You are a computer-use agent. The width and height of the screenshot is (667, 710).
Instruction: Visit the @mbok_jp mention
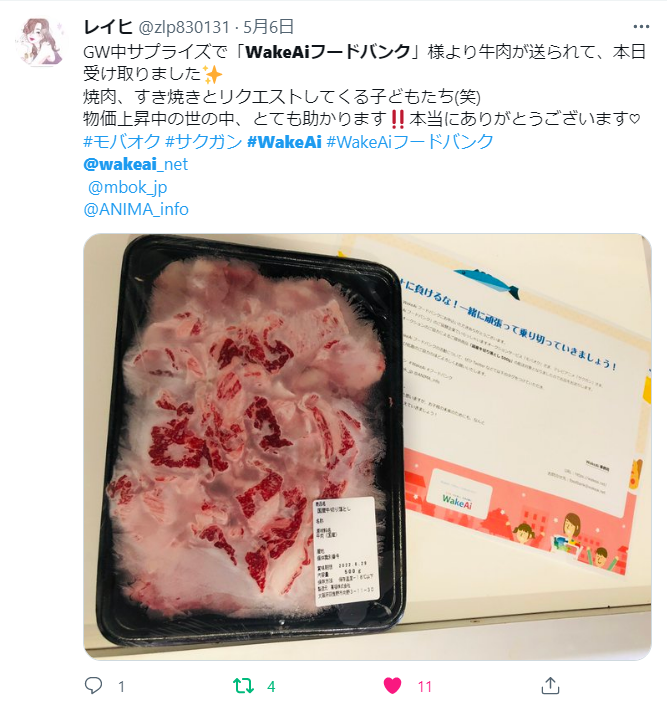(127, 187)
